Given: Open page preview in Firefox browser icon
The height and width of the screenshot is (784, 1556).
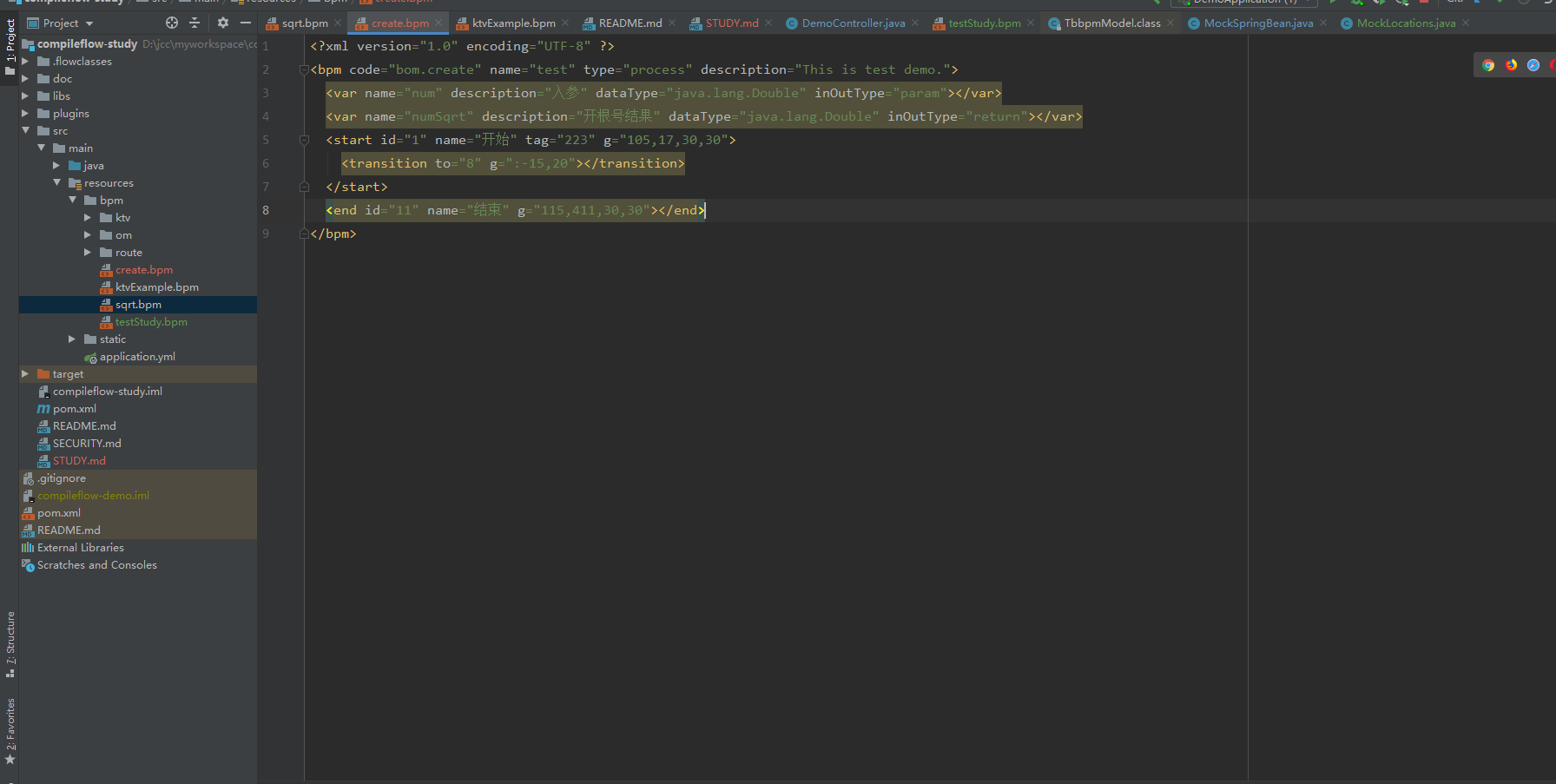Looking at the screenshot, I should tap(1511, 65).
